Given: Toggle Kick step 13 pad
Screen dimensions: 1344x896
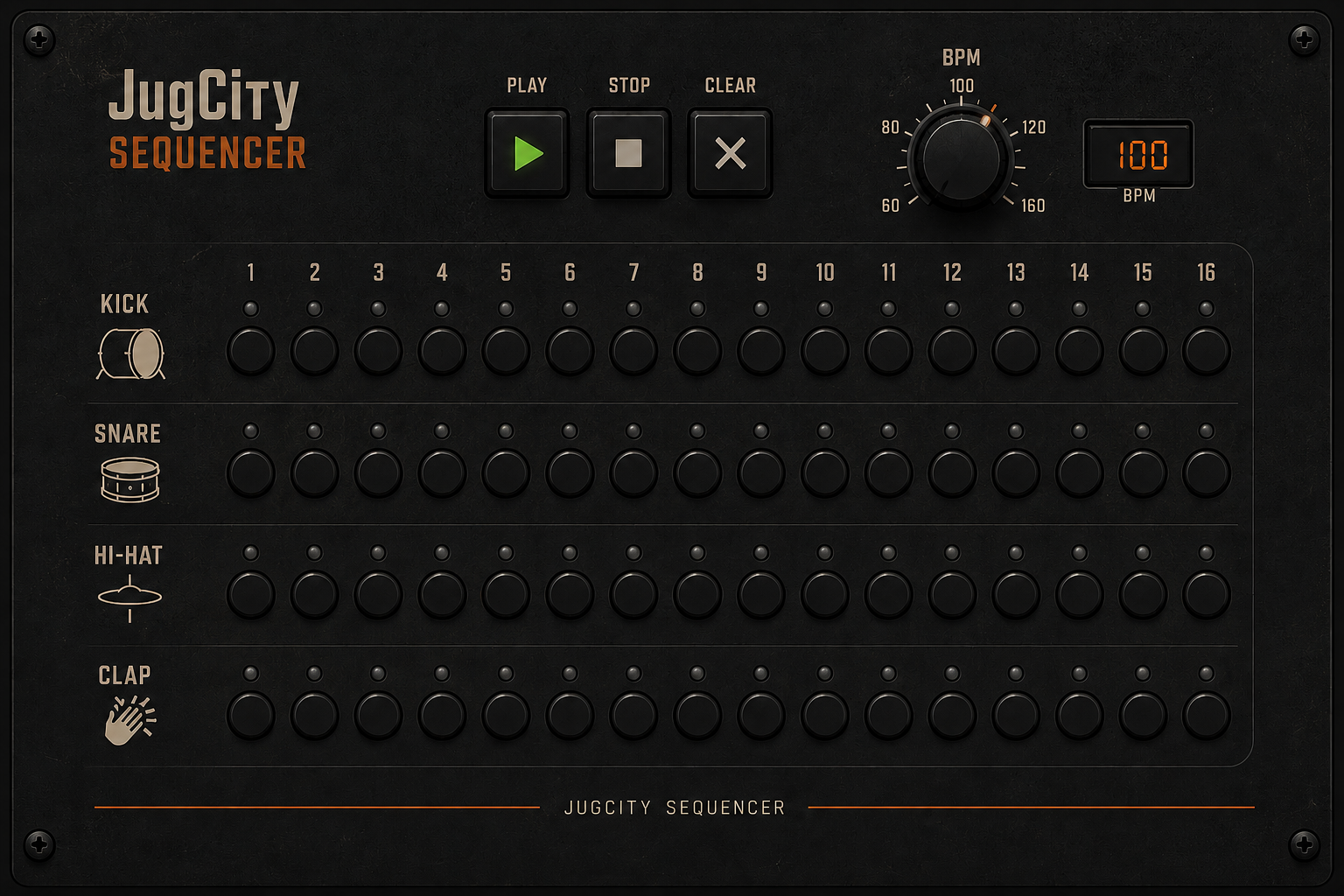Looking at the screenshot, I should click(1016, 351).
